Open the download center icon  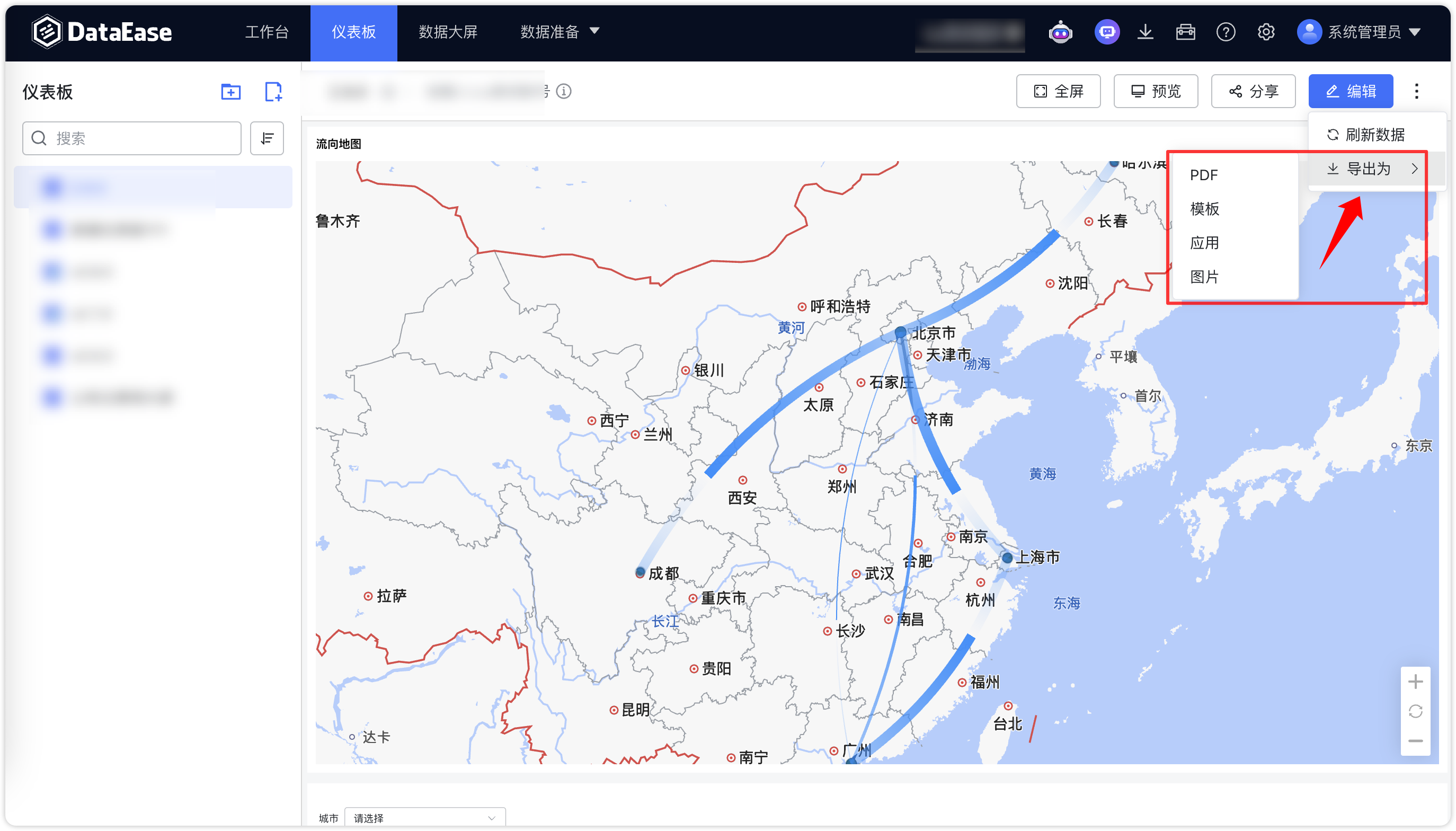point(1145,32)
